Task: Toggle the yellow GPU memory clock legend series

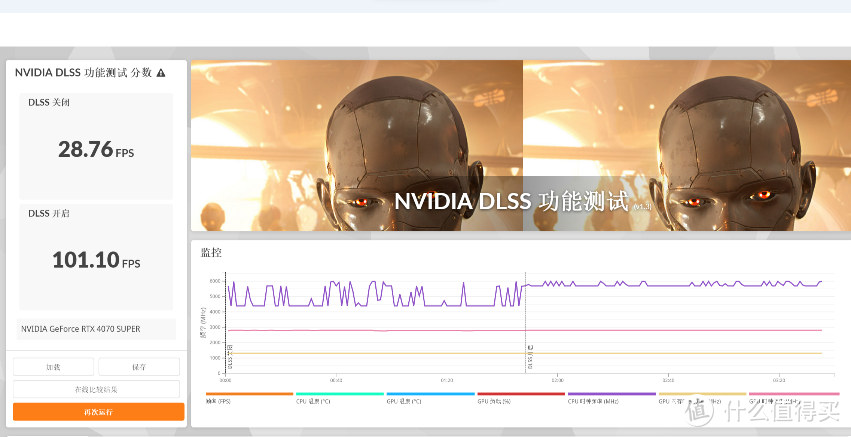Action: pos(702,398)
